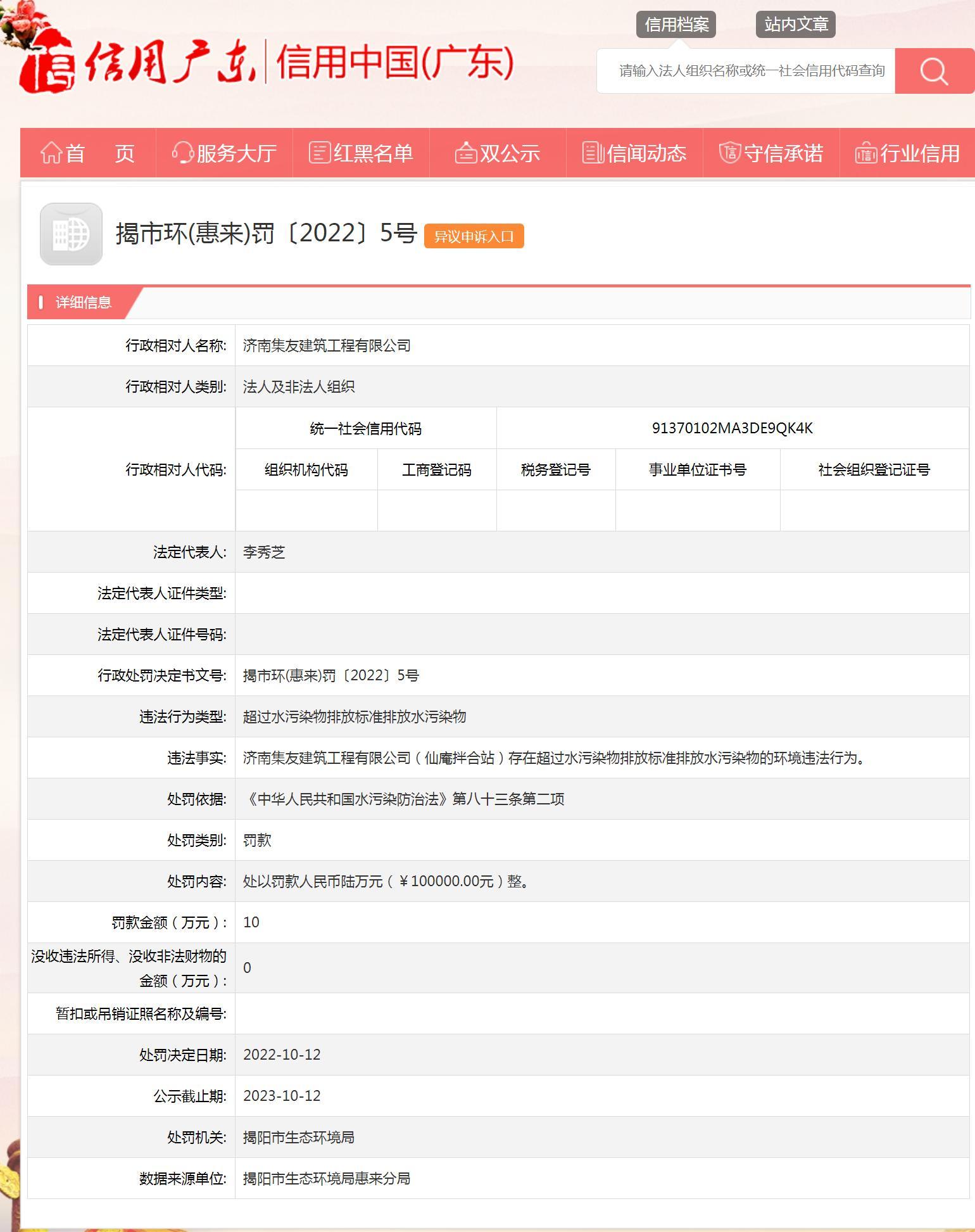Image resolution: width=975 pixels, height=1232 pixels.
Task: Click the 信用广东 site logo
Action: click(x=137, y=62)
